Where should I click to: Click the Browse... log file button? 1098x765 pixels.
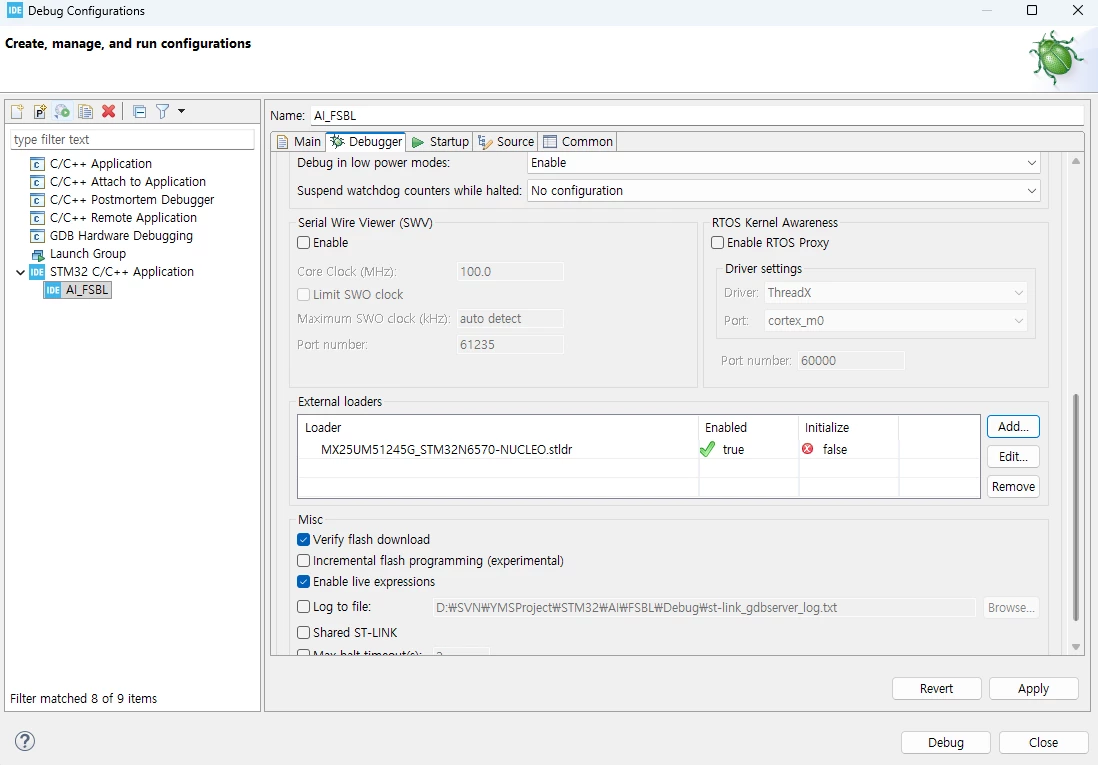coord(1011,607)
